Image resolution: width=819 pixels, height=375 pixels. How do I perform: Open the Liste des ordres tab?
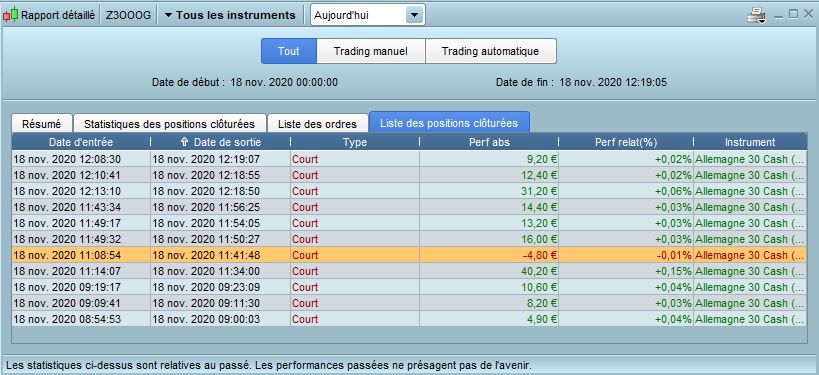[x=318, y=124]
